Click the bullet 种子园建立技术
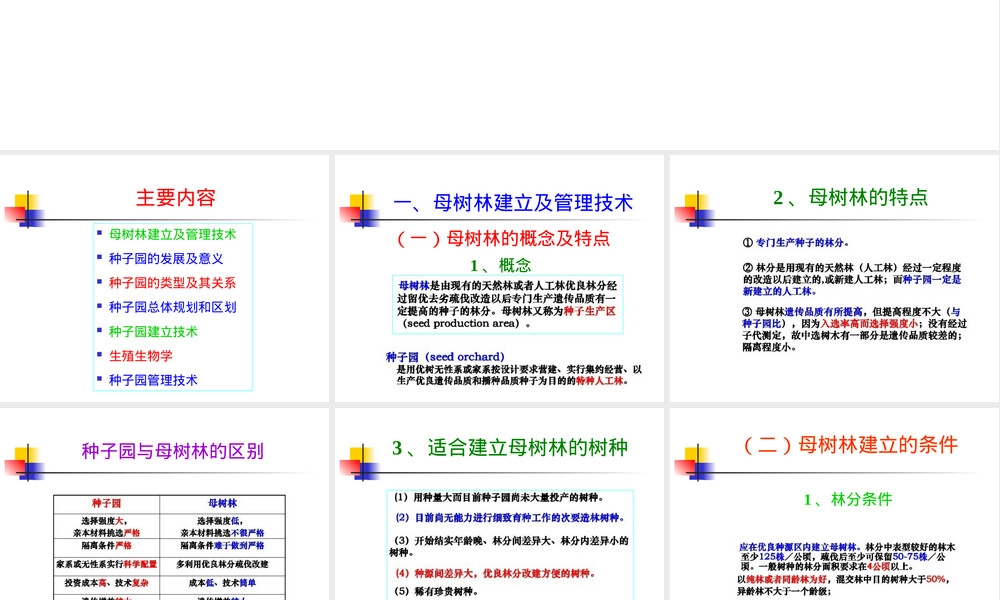Viewport: 1000px width, 600px height. 153,332
